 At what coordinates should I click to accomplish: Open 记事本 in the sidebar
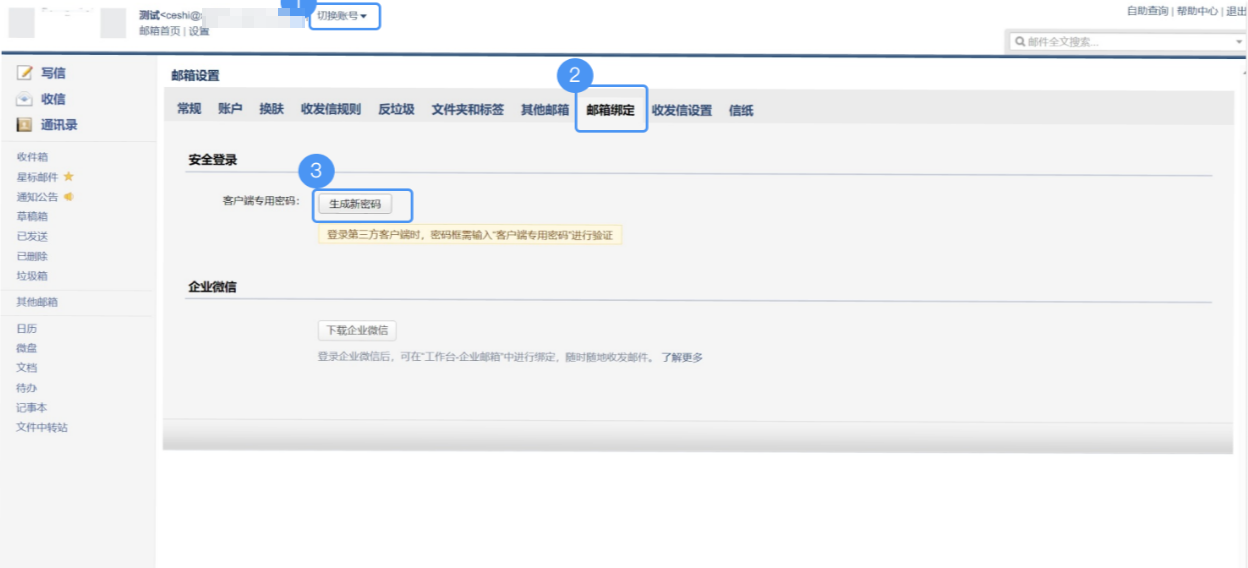pyautogui.click(x=32, y=408)
